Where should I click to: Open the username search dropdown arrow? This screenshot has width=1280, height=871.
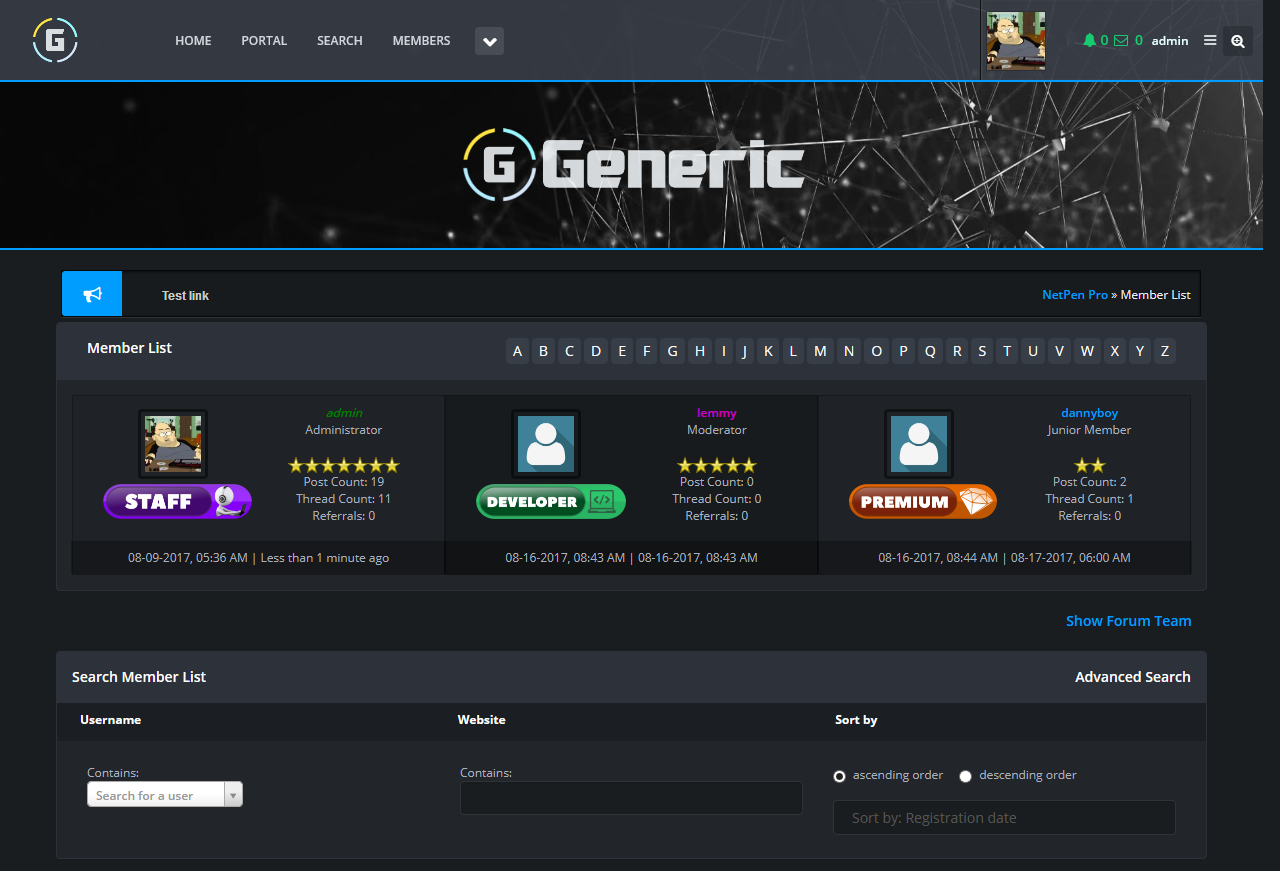232,794
